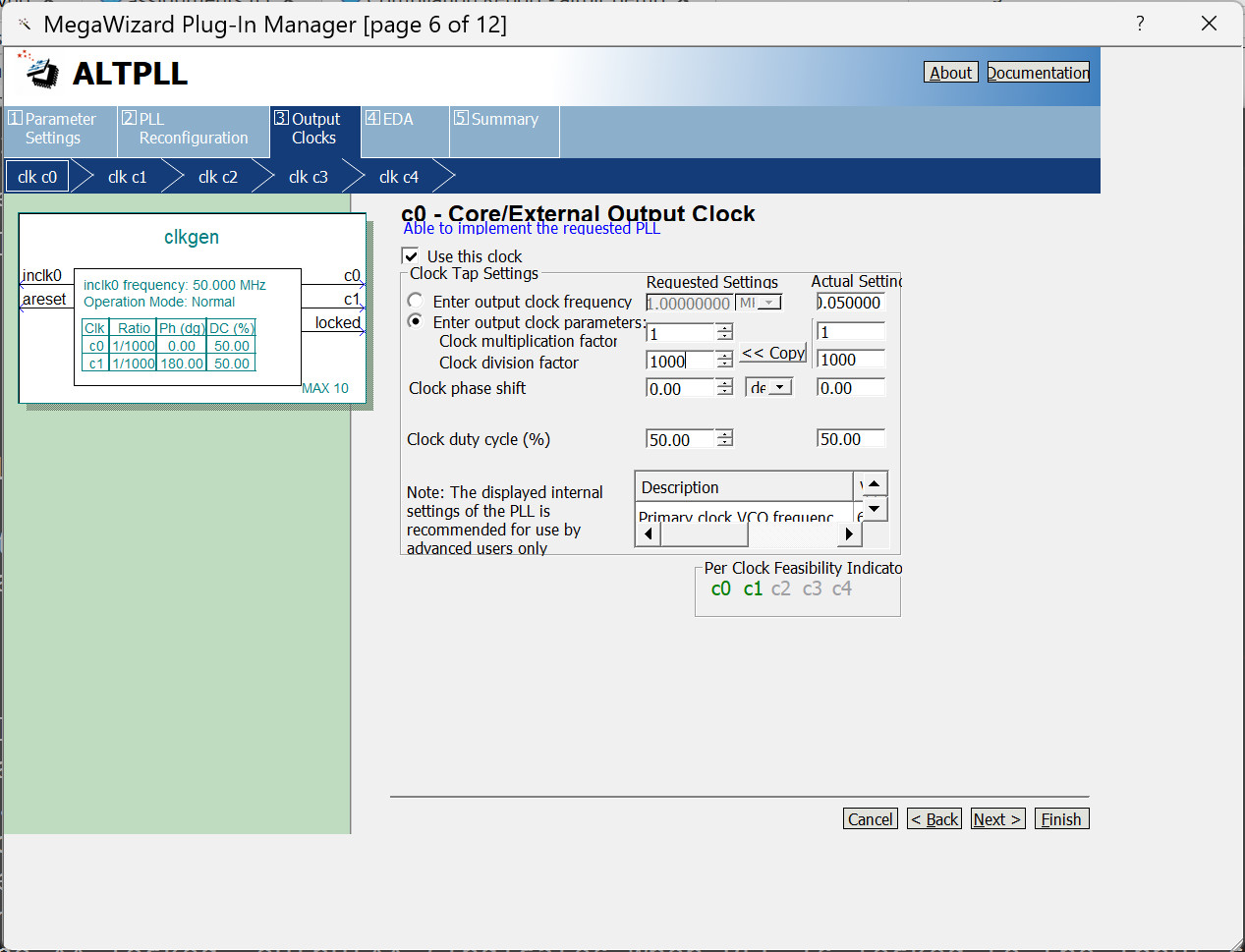Click the MegaWizard wand icon in title bar
The image size is (1245, 952).
25,24
